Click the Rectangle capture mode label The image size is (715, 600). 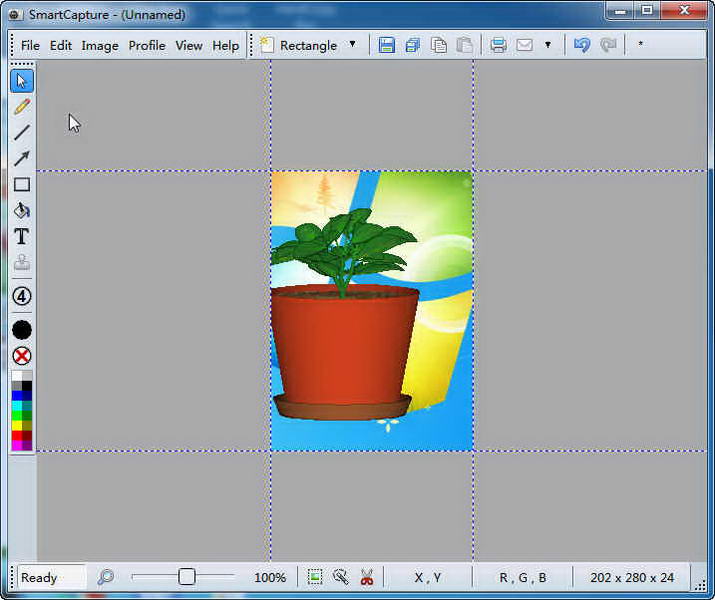pyautogui.click(x=308, y=46)
